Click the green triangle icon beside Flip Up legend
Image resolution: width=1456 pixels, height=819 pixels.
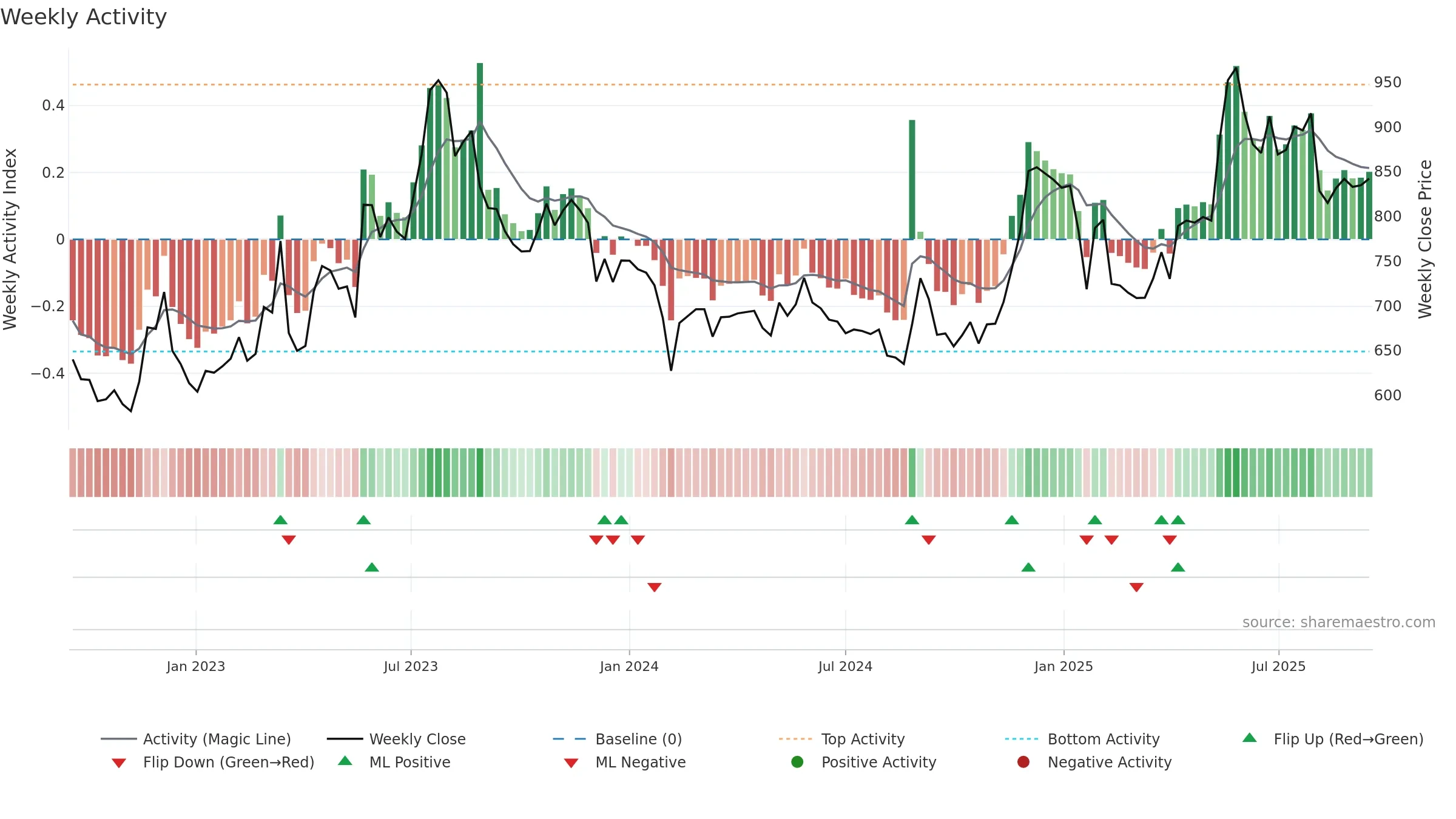(1250, 738)
